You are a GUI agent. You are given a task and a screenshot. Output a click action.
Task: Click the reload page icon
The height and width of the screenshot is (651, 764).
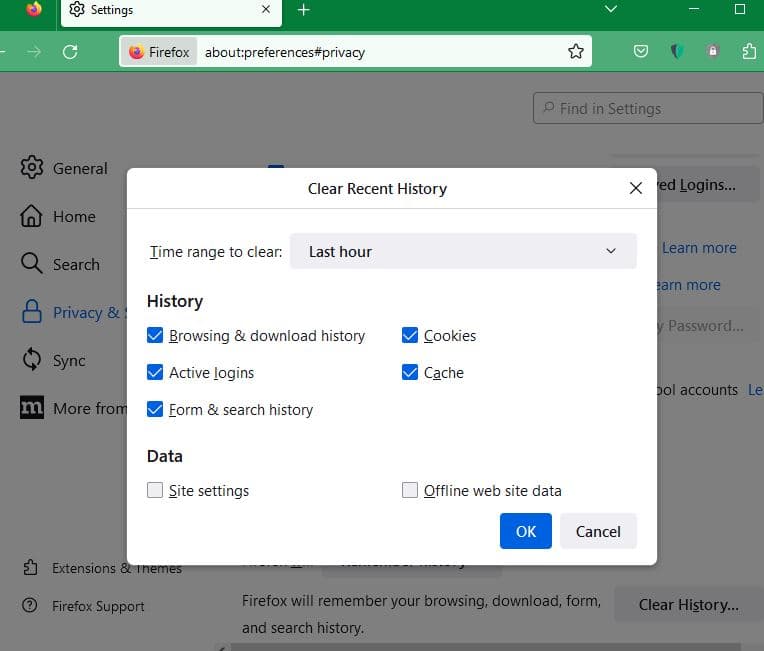pos(70,52)
